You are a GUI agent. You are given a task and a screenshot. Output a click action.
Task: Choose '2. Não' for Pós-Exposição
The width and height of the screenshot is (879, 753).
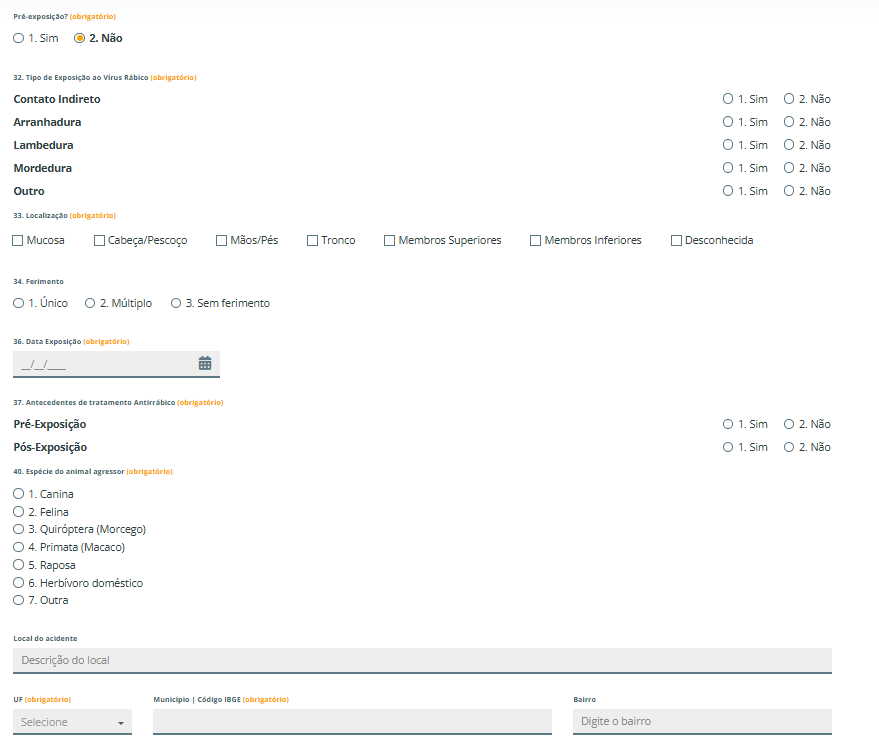tap(789, 447)
